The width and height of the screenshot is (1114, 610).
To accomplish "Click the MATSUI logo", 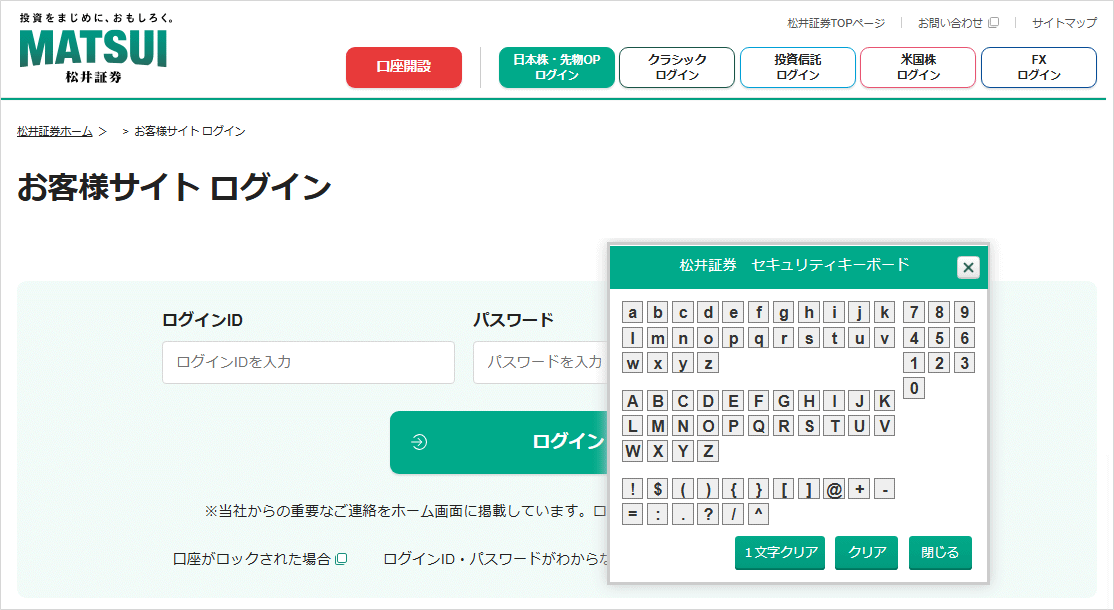I will pos(93,48).
